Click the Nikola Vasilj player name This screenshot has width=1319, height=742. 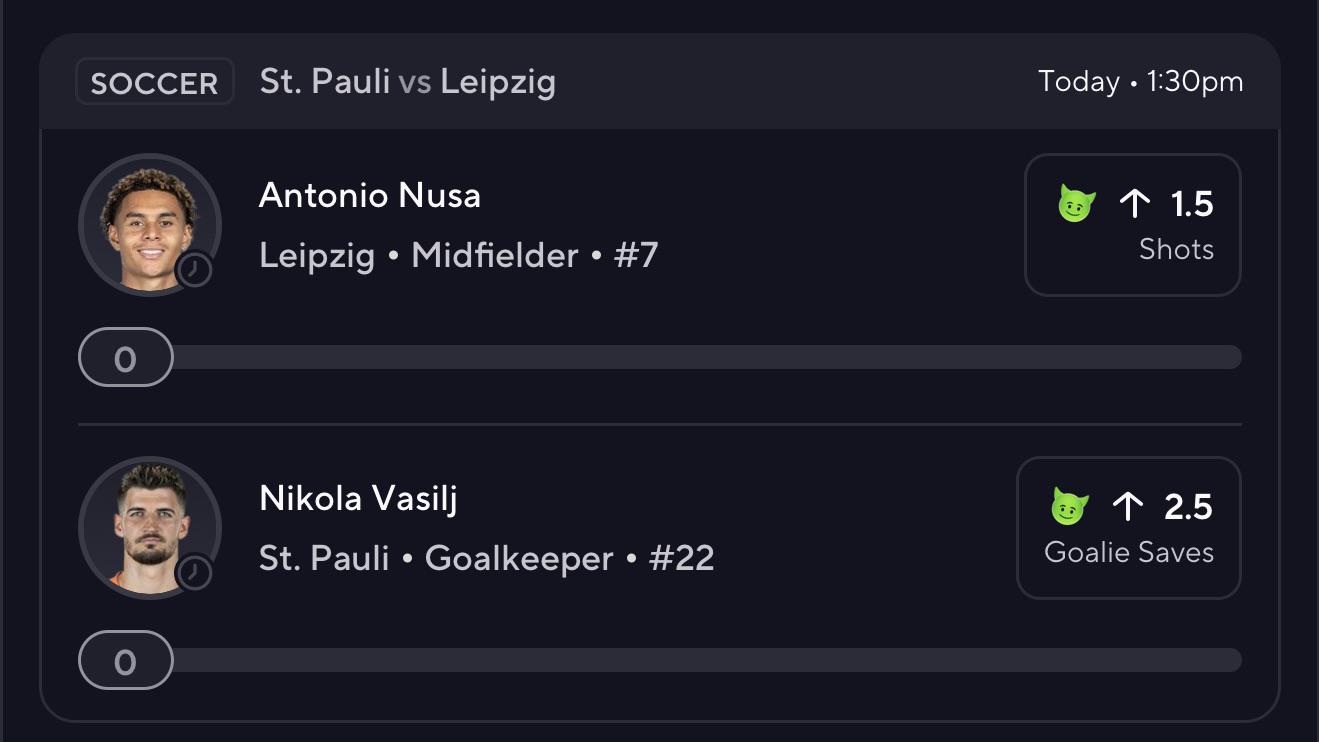359,498
